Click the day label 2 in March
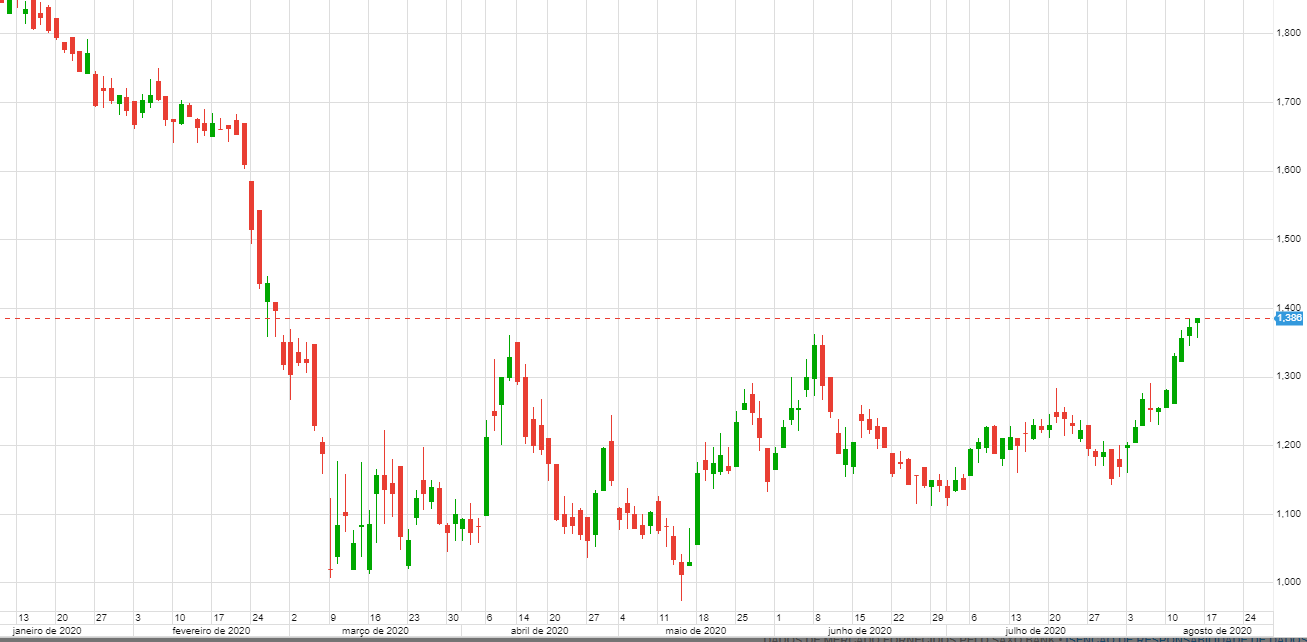1307x642 pixels. [x=293, y=617]
